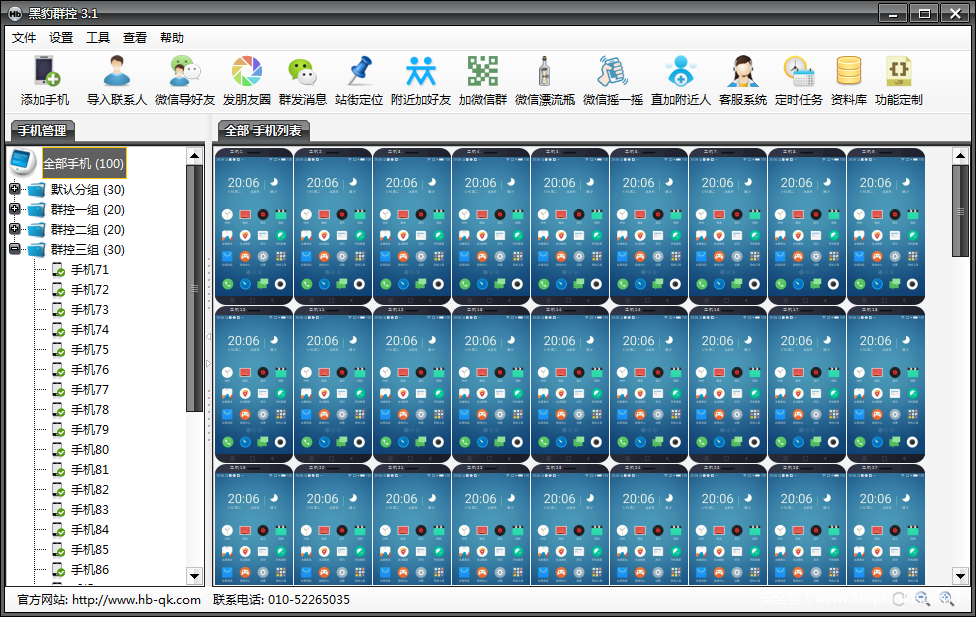
Task: Click the 站街定位 location pin icon
Action: (x=359, y=73)
